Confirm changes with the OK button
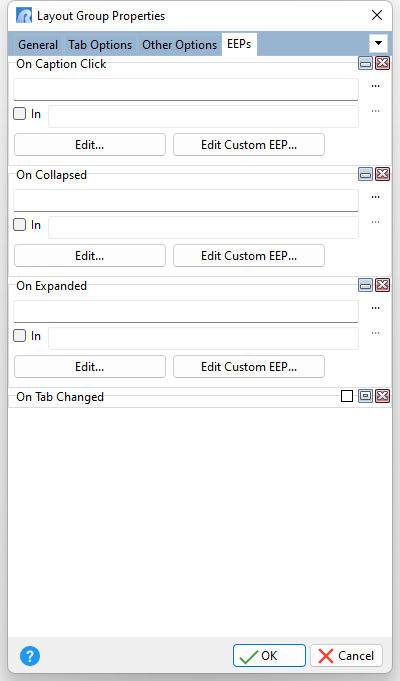Image resolution: width=400 pixels, height=681 pixels. (269, 655)
